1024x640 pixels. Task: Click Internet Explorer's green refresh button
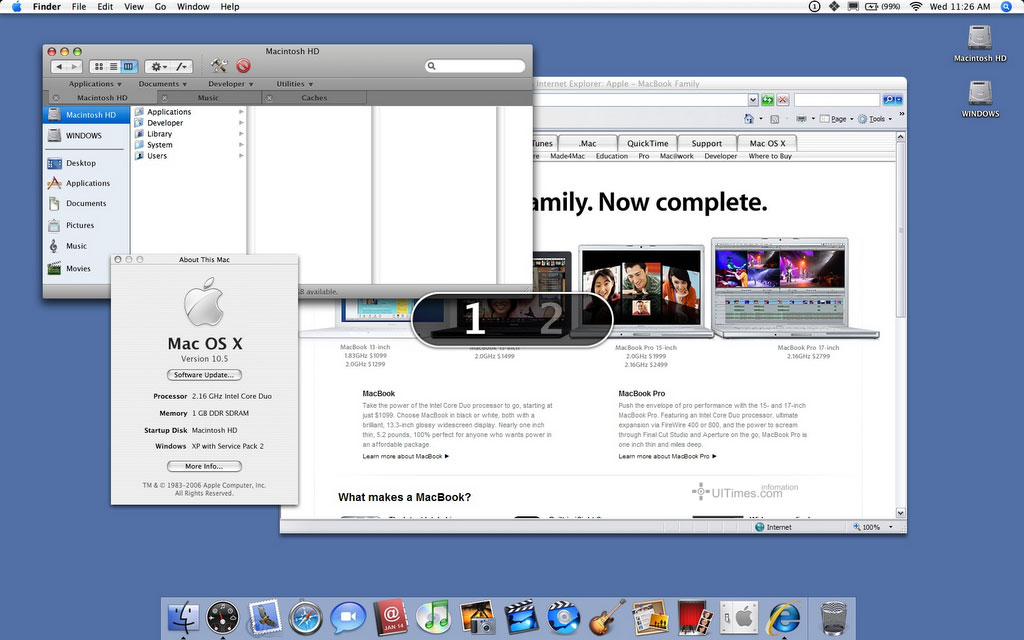pos(767,100)
